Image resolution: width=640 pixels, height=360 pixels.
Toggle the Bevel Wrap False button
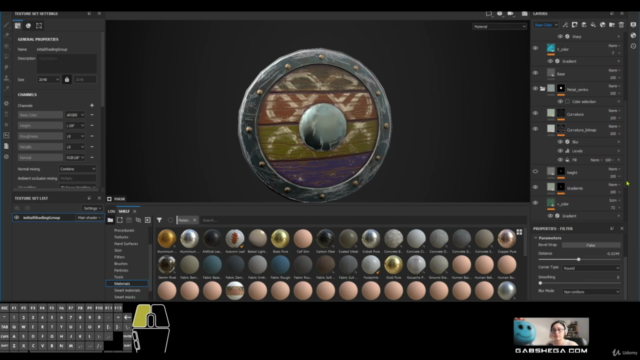[591, 245]
